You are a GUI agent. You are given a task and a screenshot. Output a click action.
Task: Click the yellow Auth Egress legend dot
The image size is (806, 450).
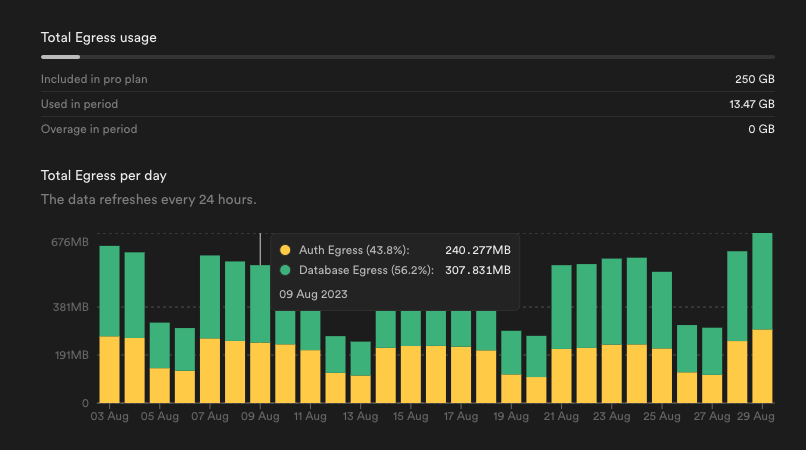pyautogui.click(x=285, y=250)
